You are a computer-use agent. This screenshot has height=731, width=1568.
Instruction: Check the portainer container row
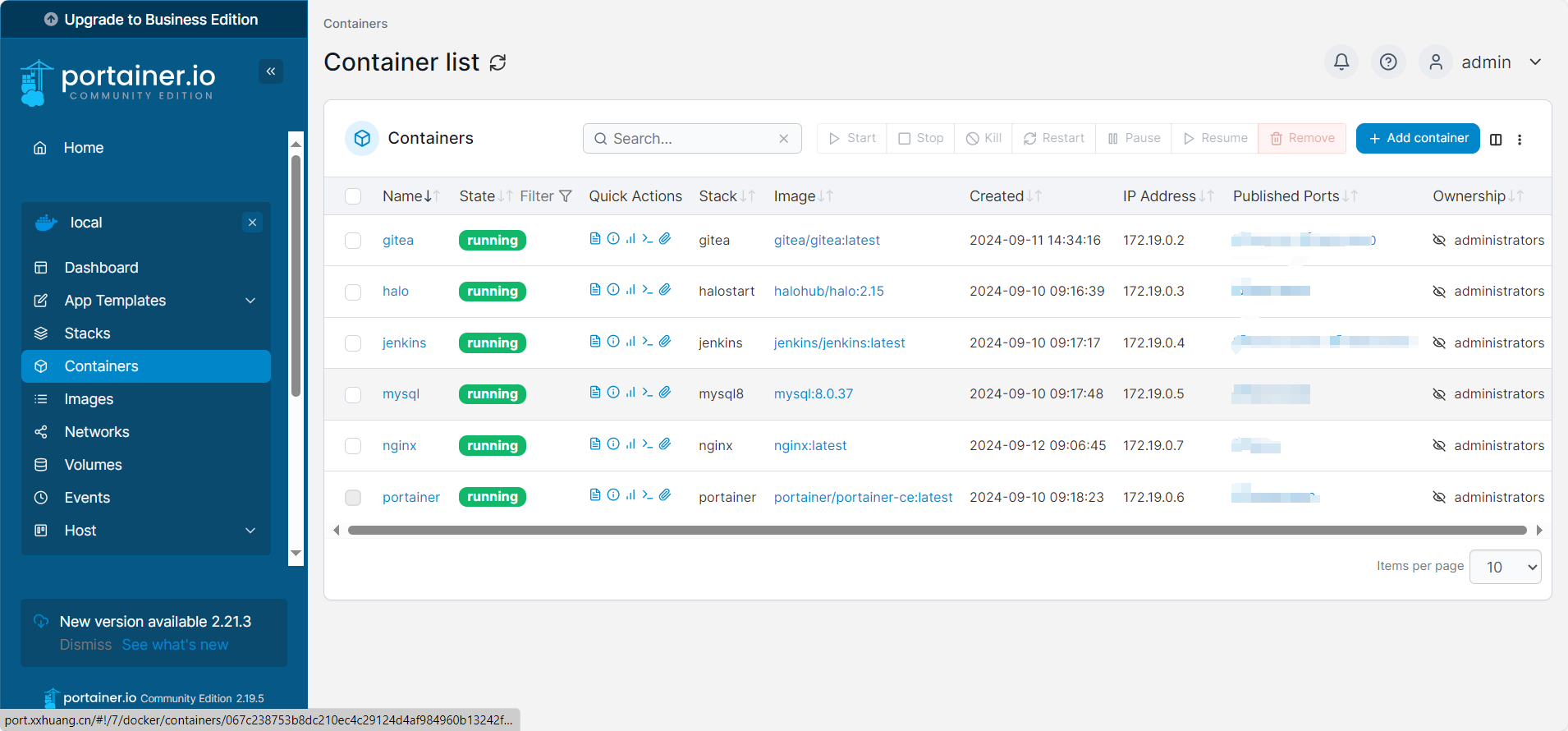click(353, 498)
